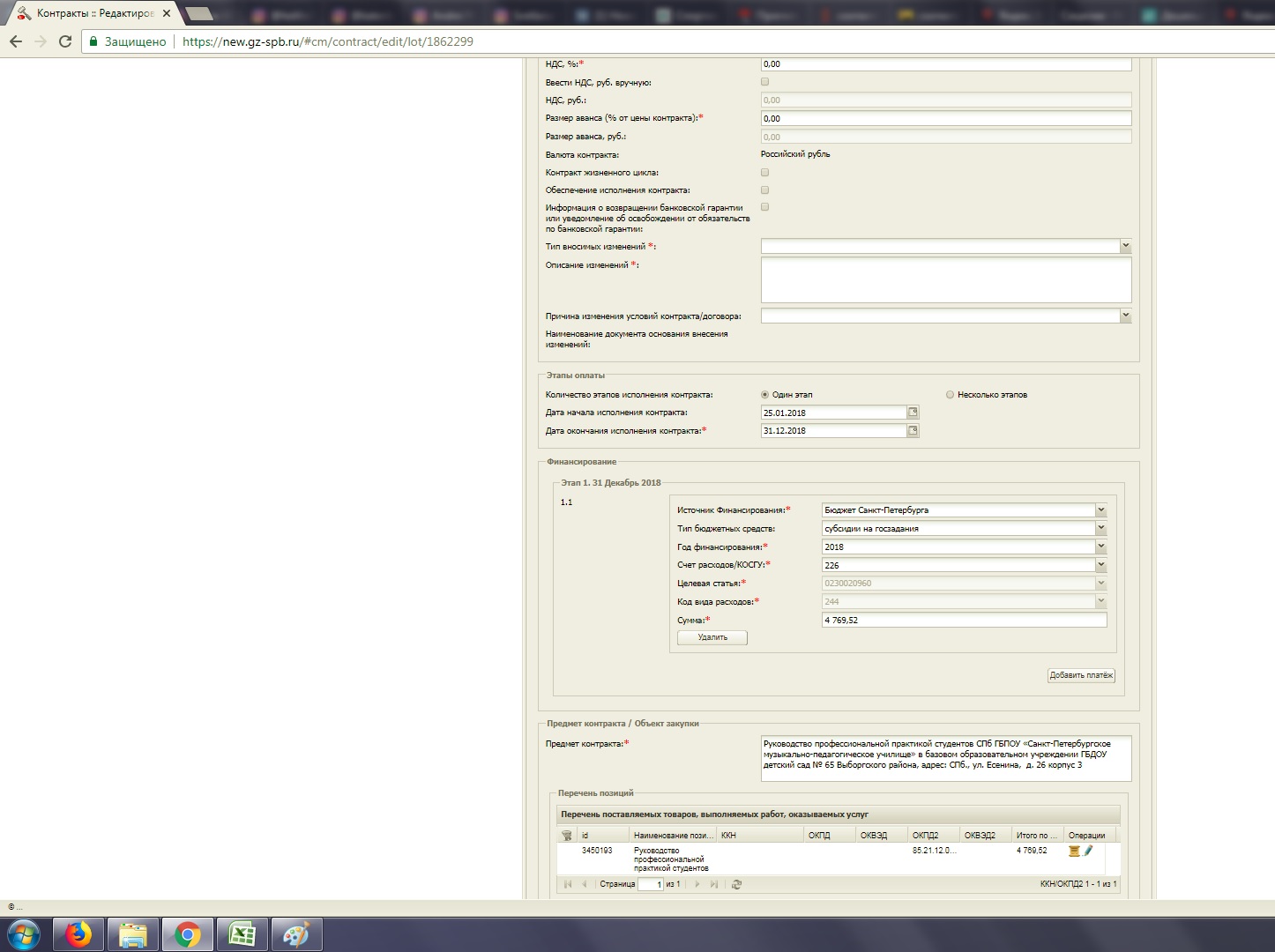This screenshot has height=952, width=1275.
Task: Open the 'Источник Финансирования' dropdown
Action: 1101,509
